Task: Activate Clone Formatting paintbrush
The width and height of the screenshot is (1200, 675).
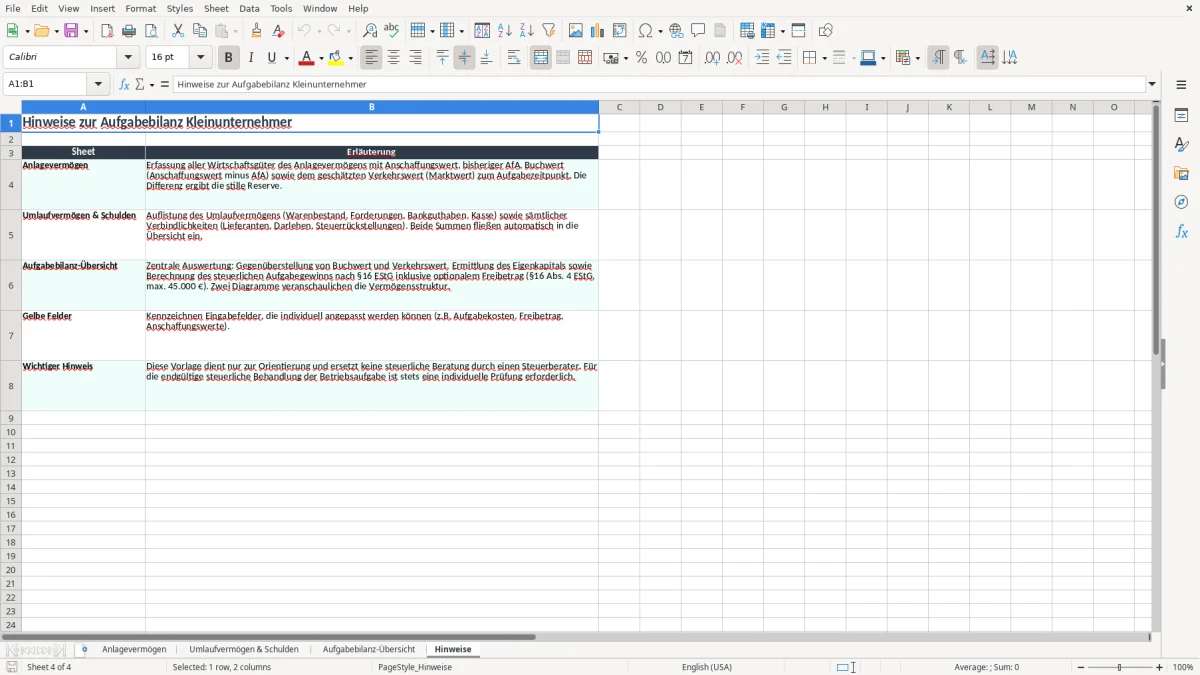Action: click(x=256, y=31)
